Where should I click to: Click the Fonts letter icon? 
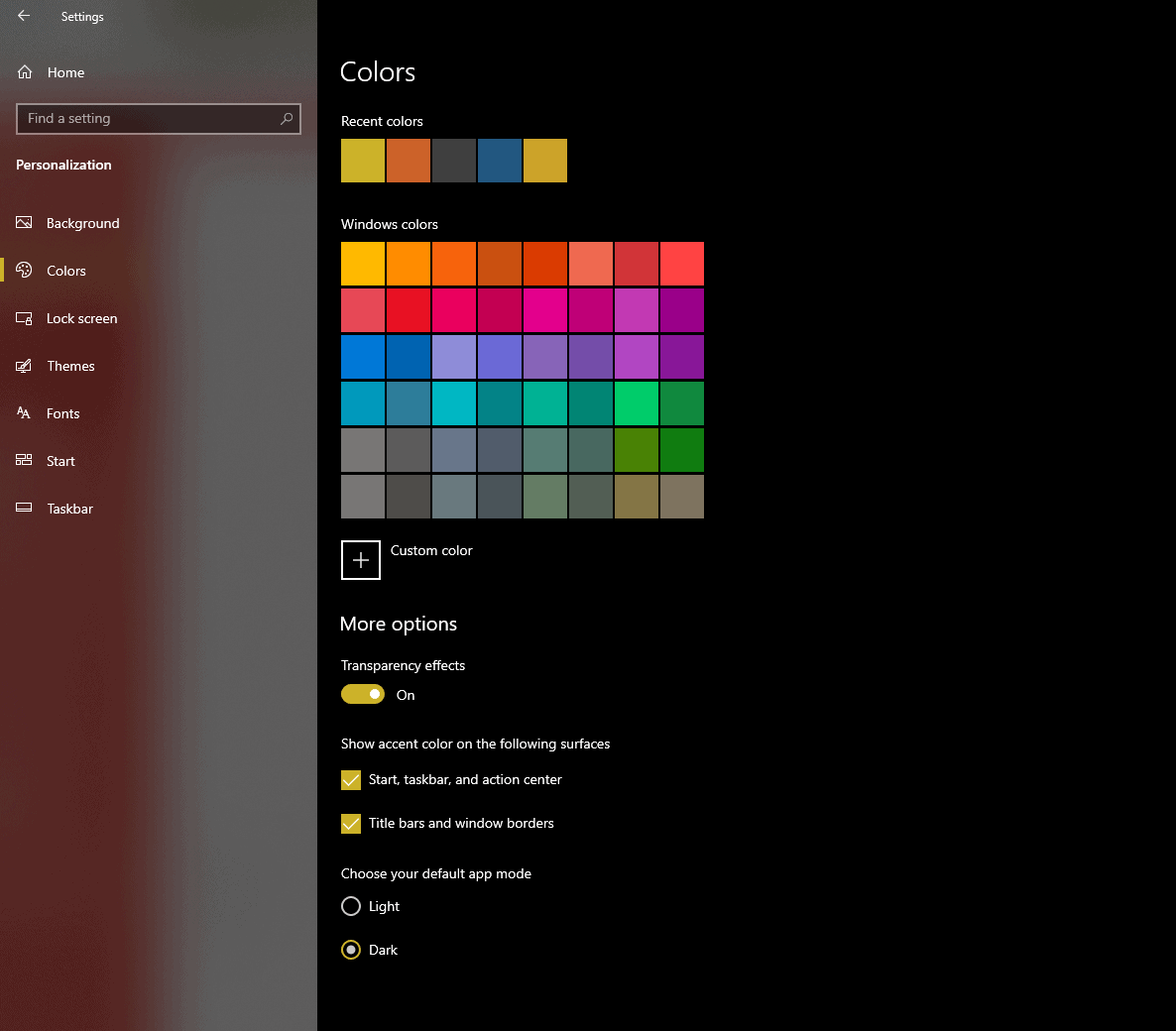(24, 413)
